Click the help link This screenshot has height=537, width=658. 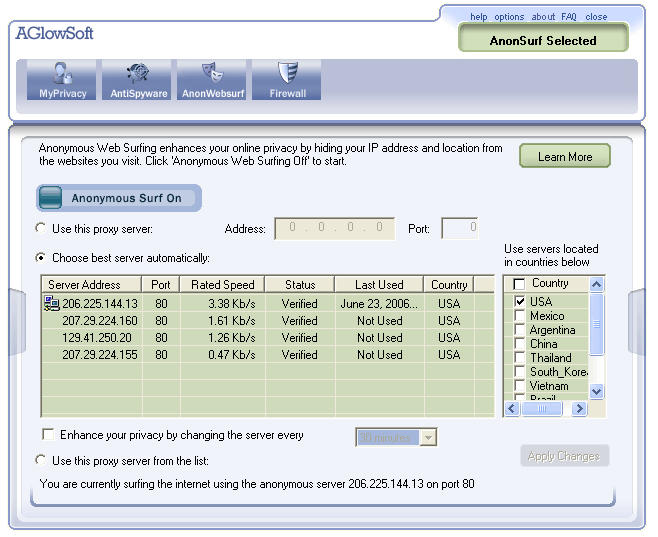coord(478,17)
